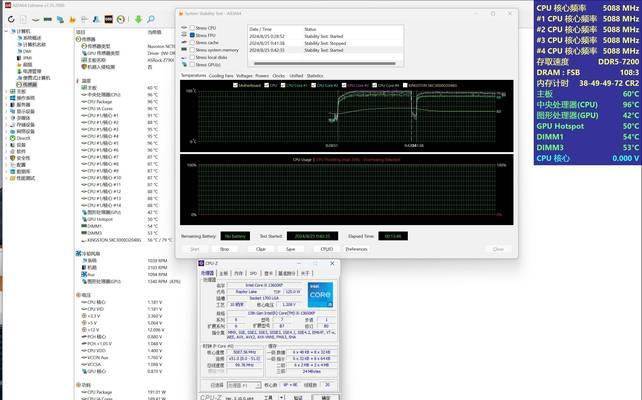Expand the 显示设备 tree node
Viewport: 642px width, 400px height.
[6, 111]
